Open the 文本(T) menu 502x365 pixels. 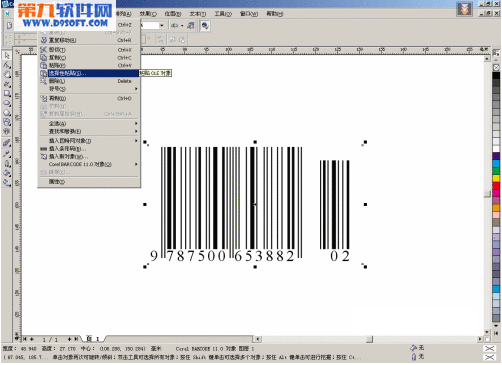tap(198, 14)
